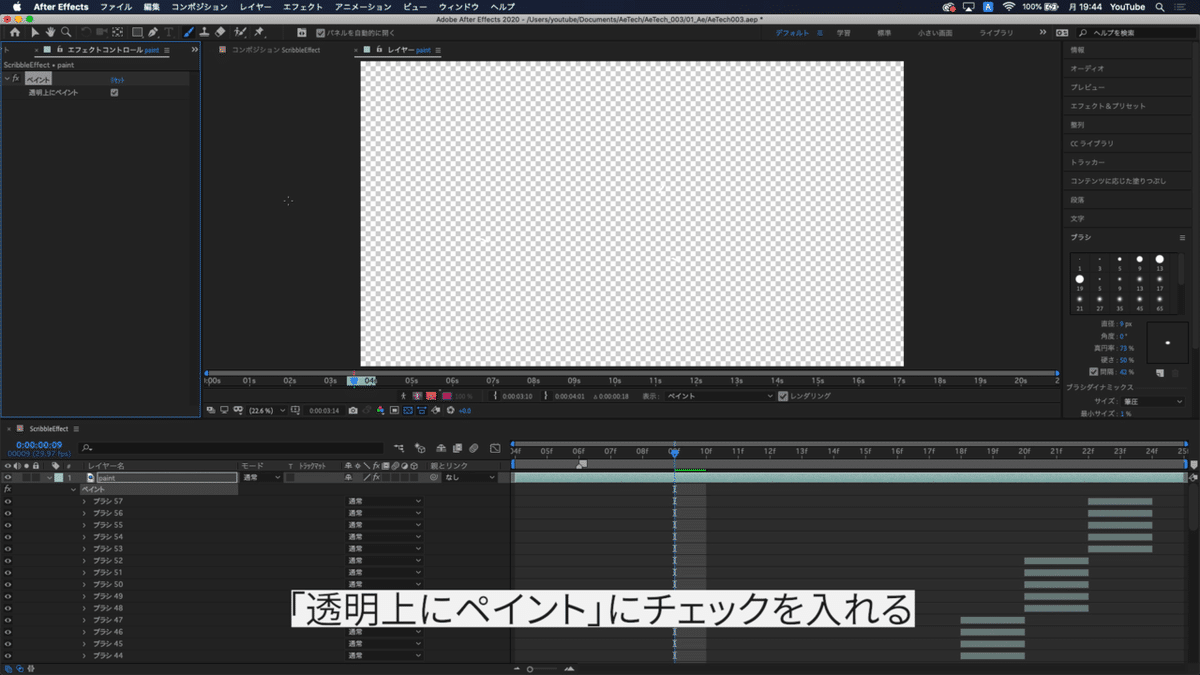
Task: Switch to the Hand tool
Action: [50, 32]
